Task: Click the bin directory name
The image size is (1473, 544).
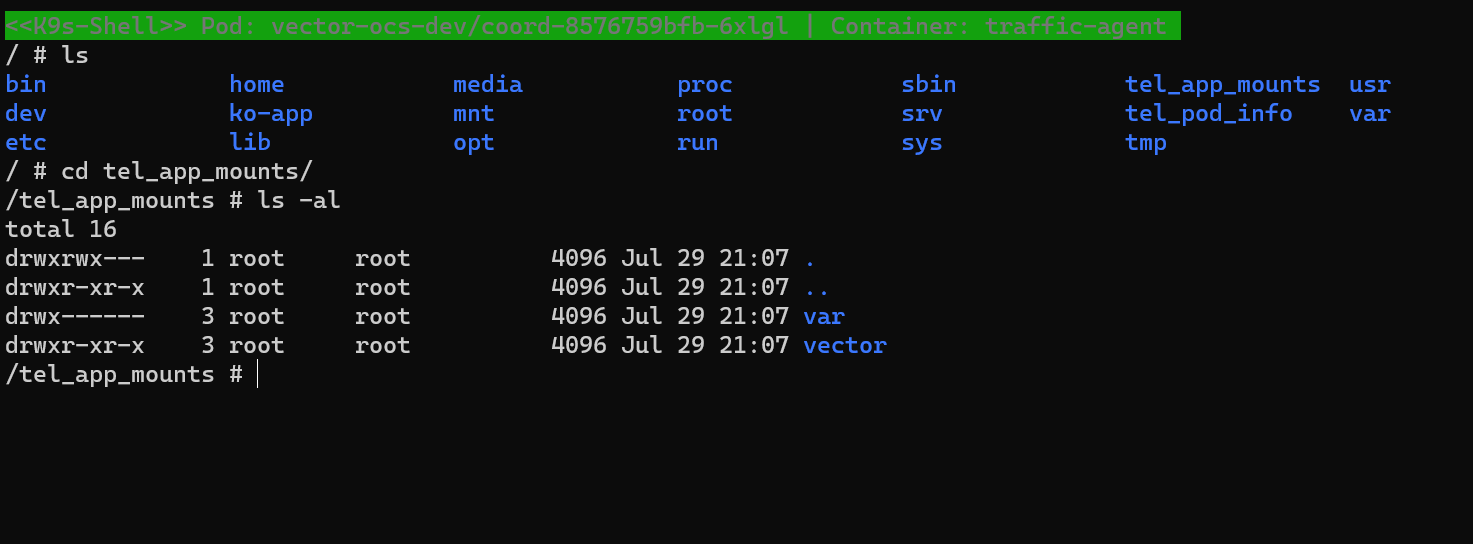Action: coord(26,85)
